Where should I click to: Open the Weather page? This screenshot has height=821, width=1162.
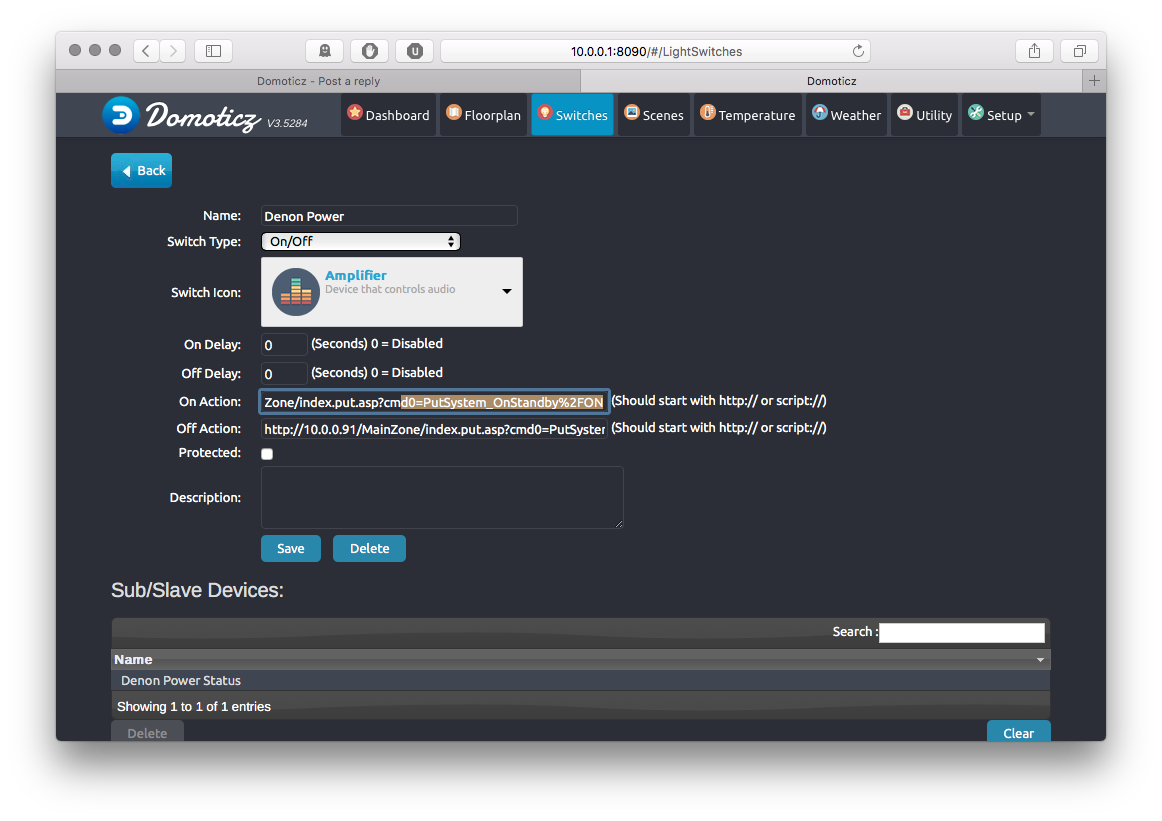pyautogui.click(x=846, y=115)
